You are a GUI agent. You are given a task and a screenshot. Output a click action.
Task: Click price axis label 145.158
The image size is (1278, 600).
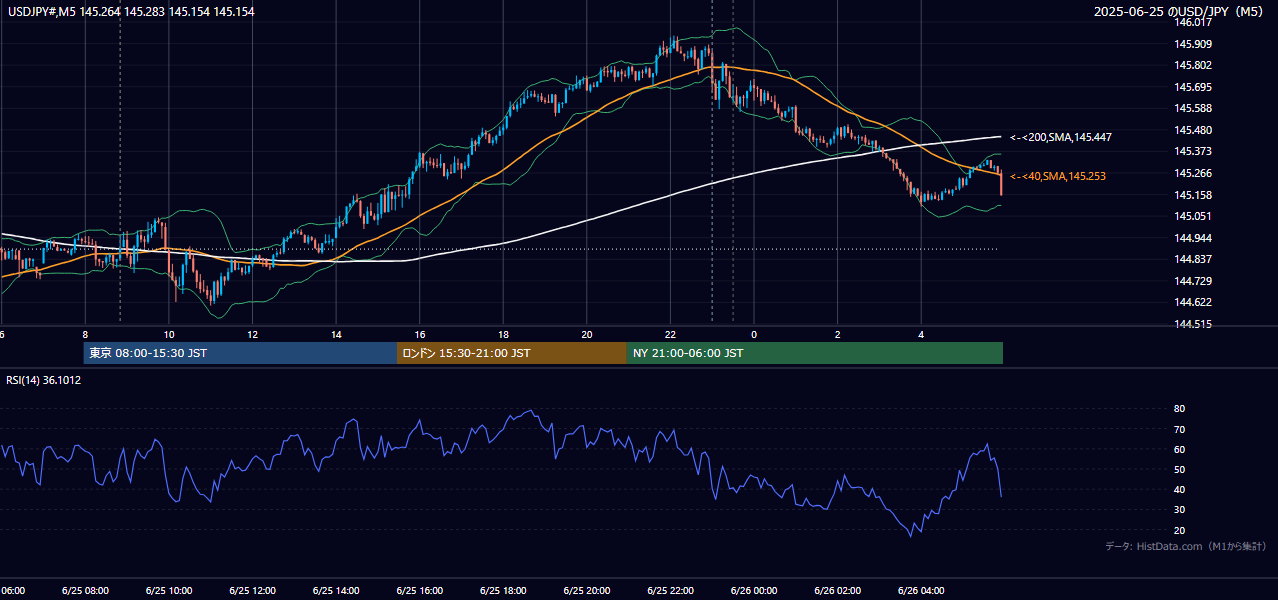coord(1191,195)
